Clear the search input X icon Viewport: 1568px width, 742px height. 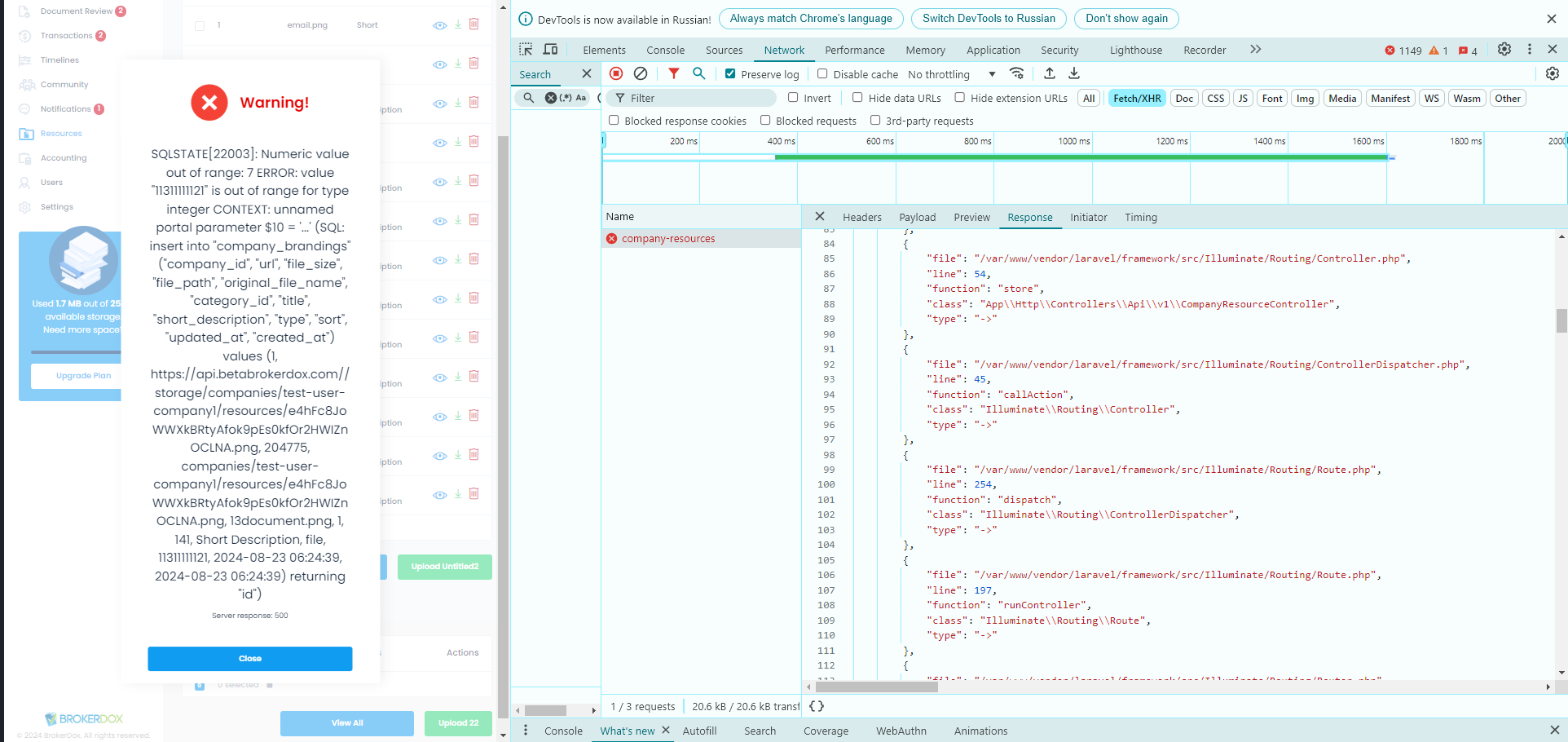point(551,98)
